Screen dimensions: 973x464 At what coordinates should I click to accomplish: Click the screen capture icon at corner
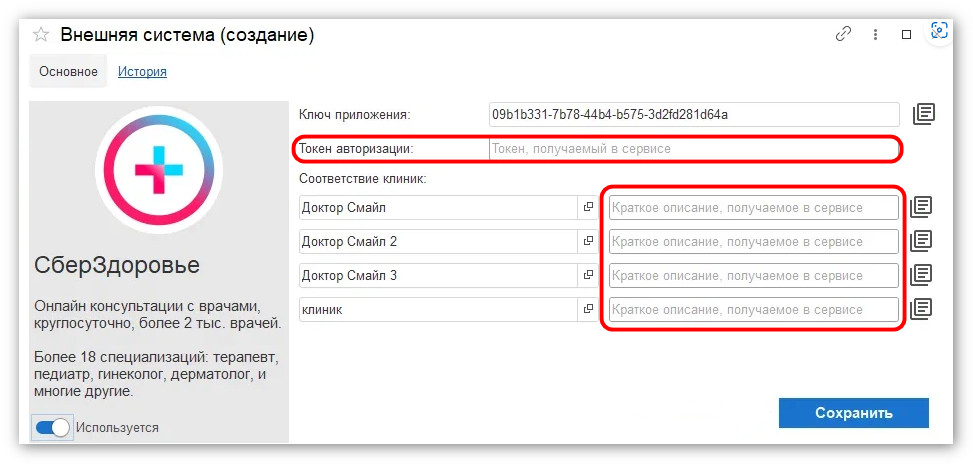click(x=939, y=30)
